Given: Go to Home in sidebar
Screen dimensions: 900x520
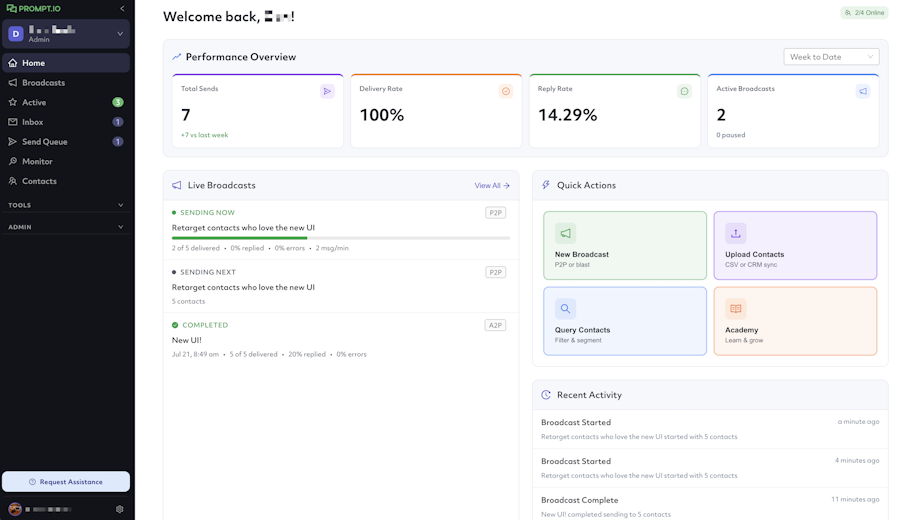Looking at the screenshot, I should pyautogui.click(x=66, y=63).
